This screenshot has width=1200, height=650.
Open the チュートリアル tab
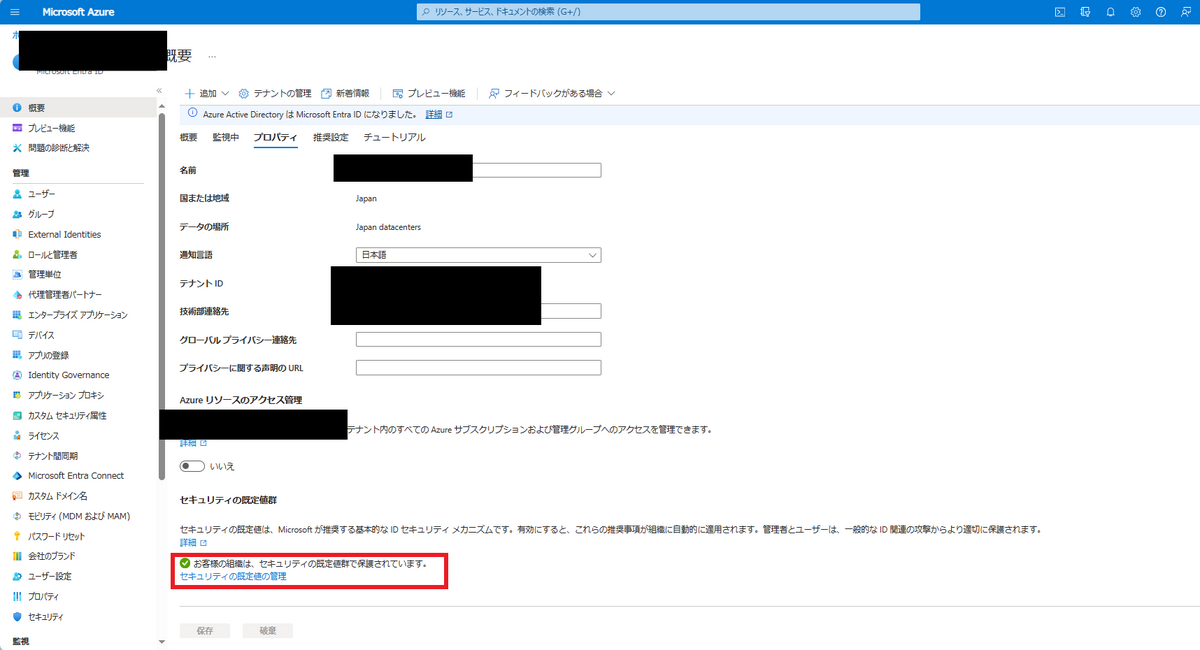(394, 137)
